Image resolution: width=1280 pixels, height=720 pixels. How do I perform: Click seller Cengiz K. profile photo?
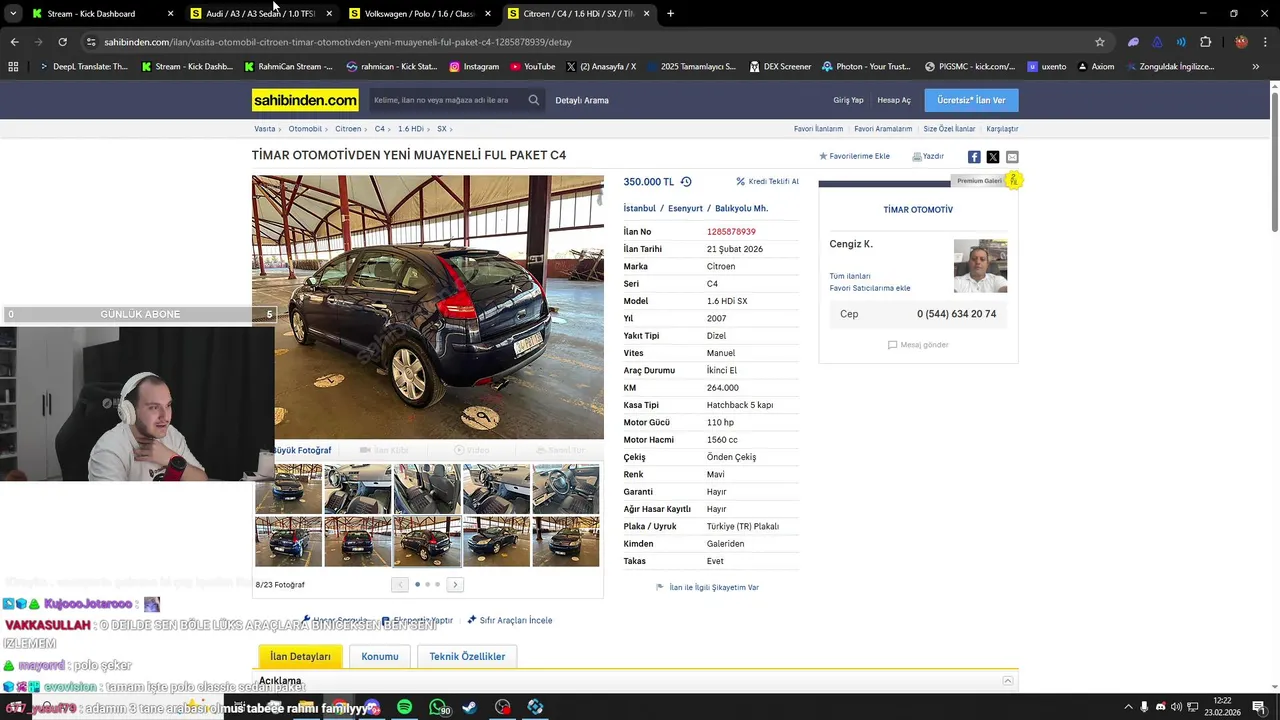980,266
